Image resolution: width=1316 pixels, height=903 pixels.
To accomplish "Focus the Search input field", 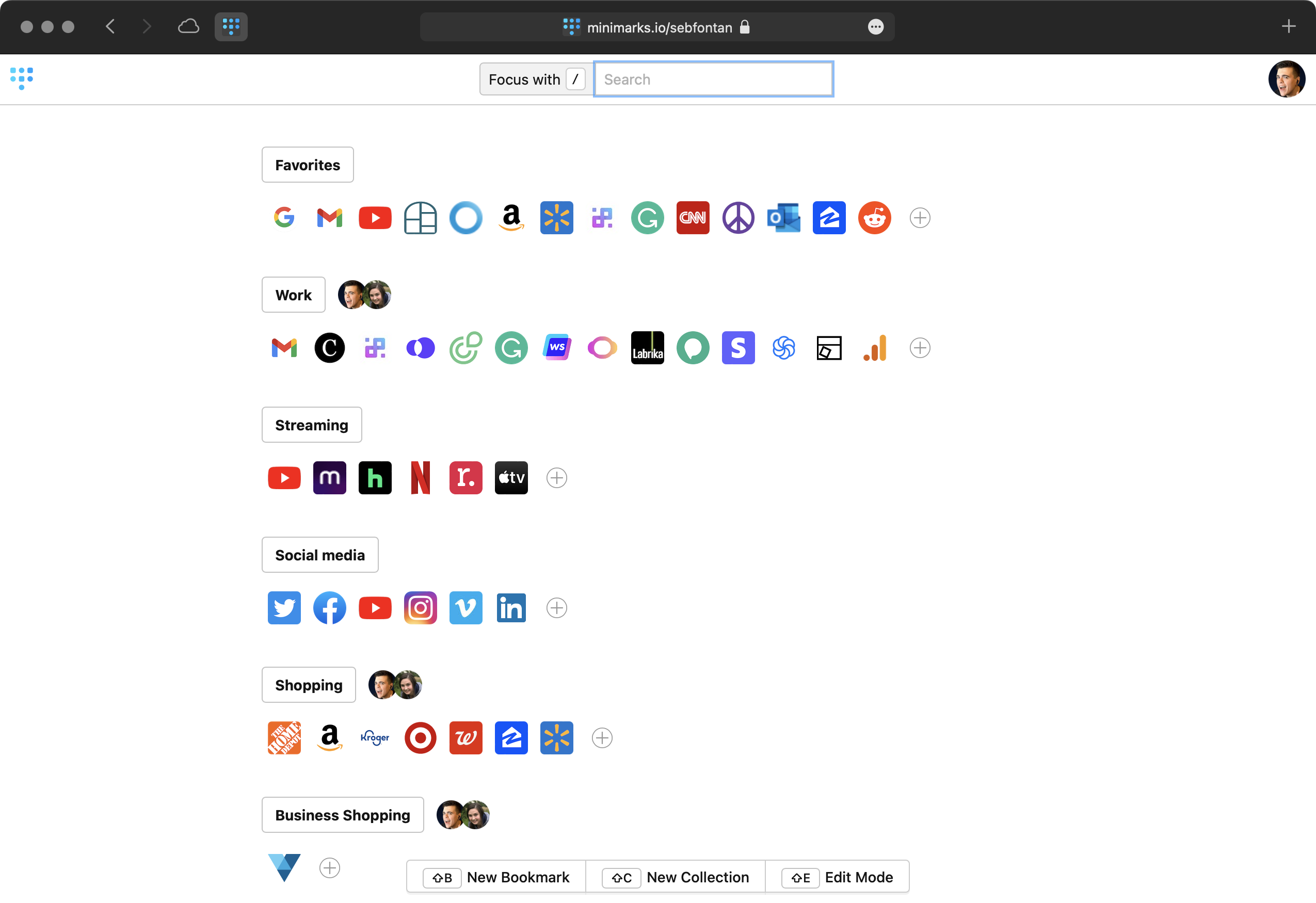I will click(x=714, y=80).
